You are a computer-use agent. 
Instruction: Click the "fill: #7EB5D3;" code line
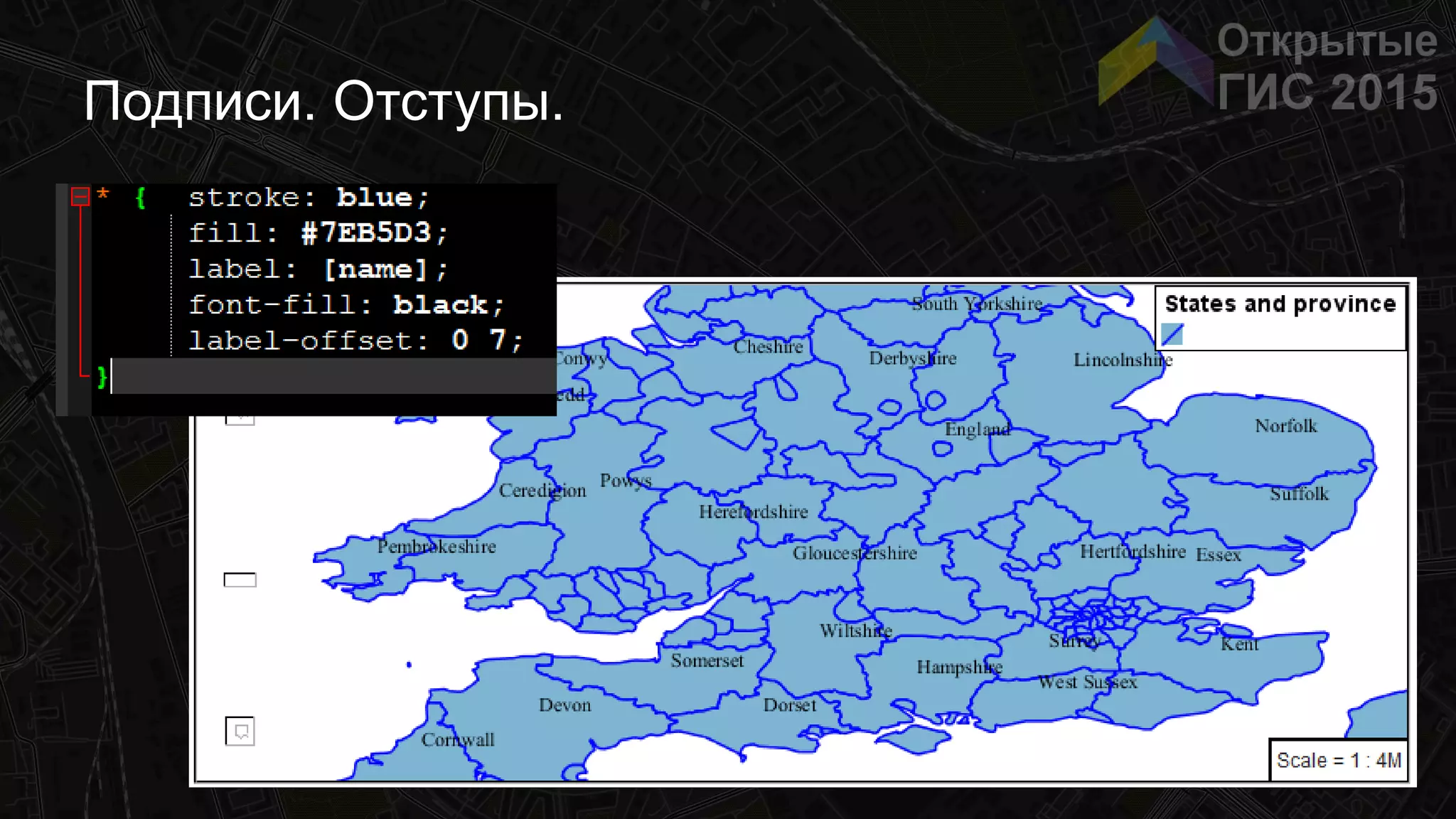(x=318, y=233)
